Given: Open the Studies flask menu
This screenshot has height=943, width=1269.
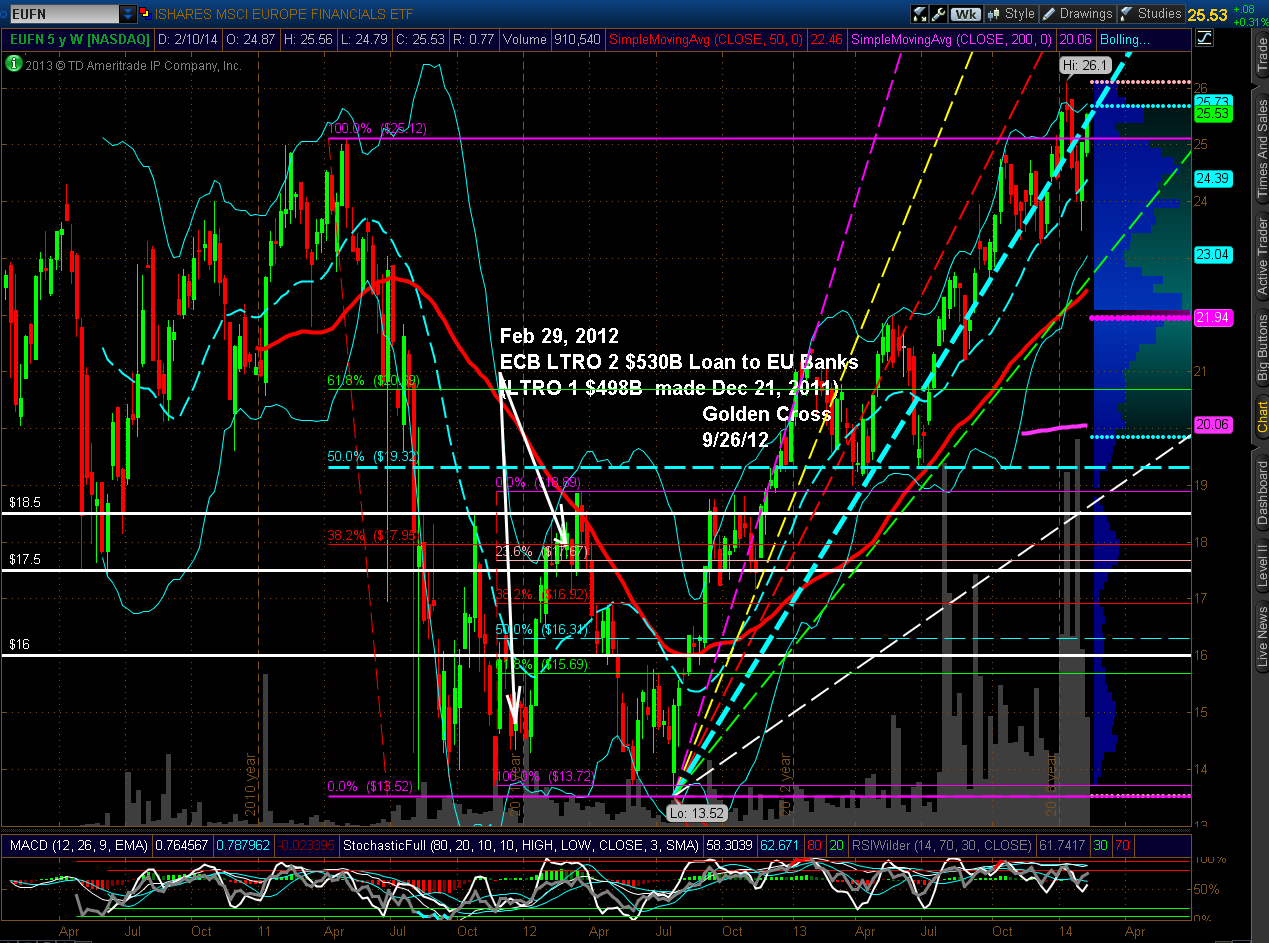Looking at the screenshot, I should point(1151,14).
